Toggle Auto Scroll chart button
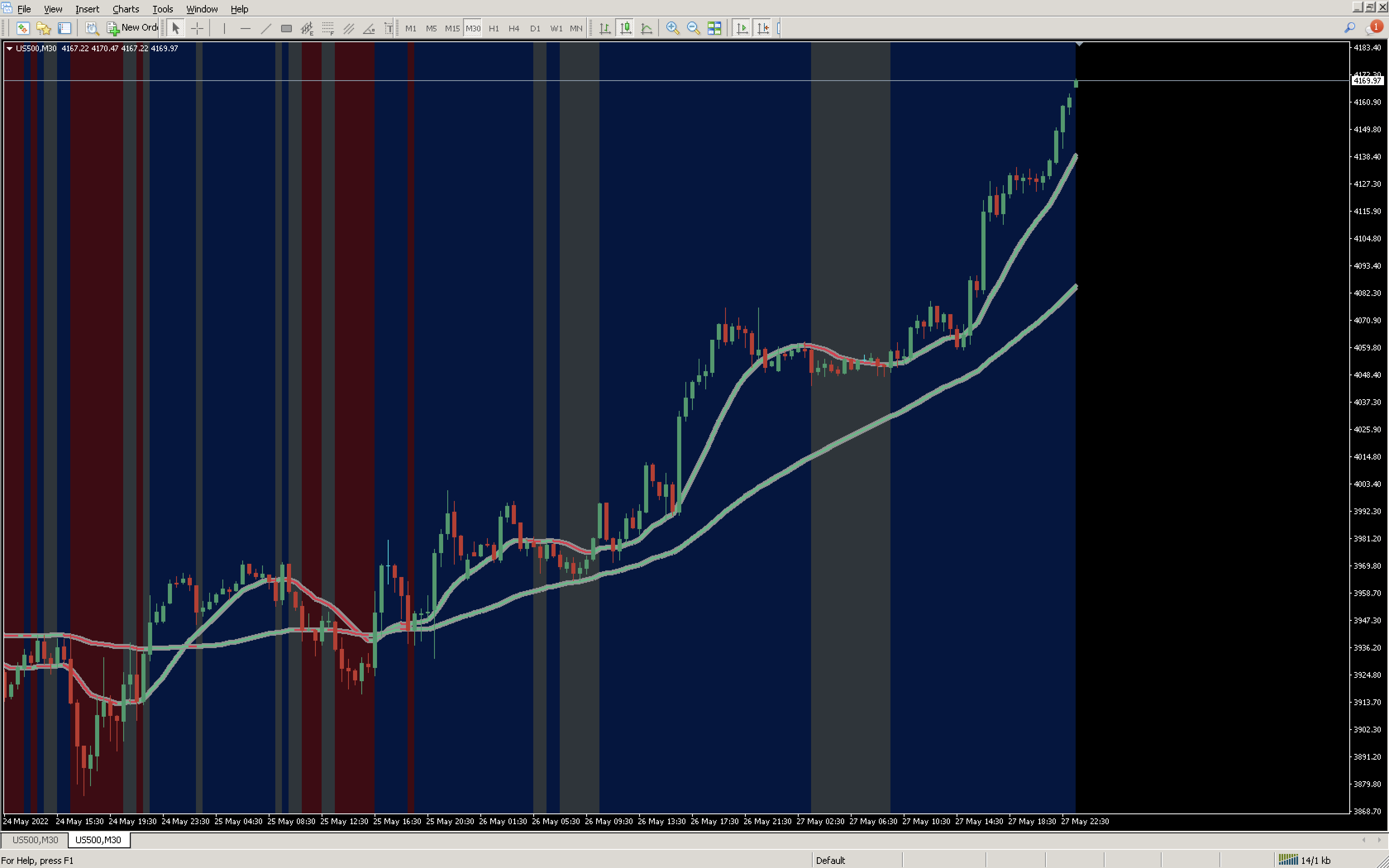The width and height of the screenshot is (1389, 868). 742,28
